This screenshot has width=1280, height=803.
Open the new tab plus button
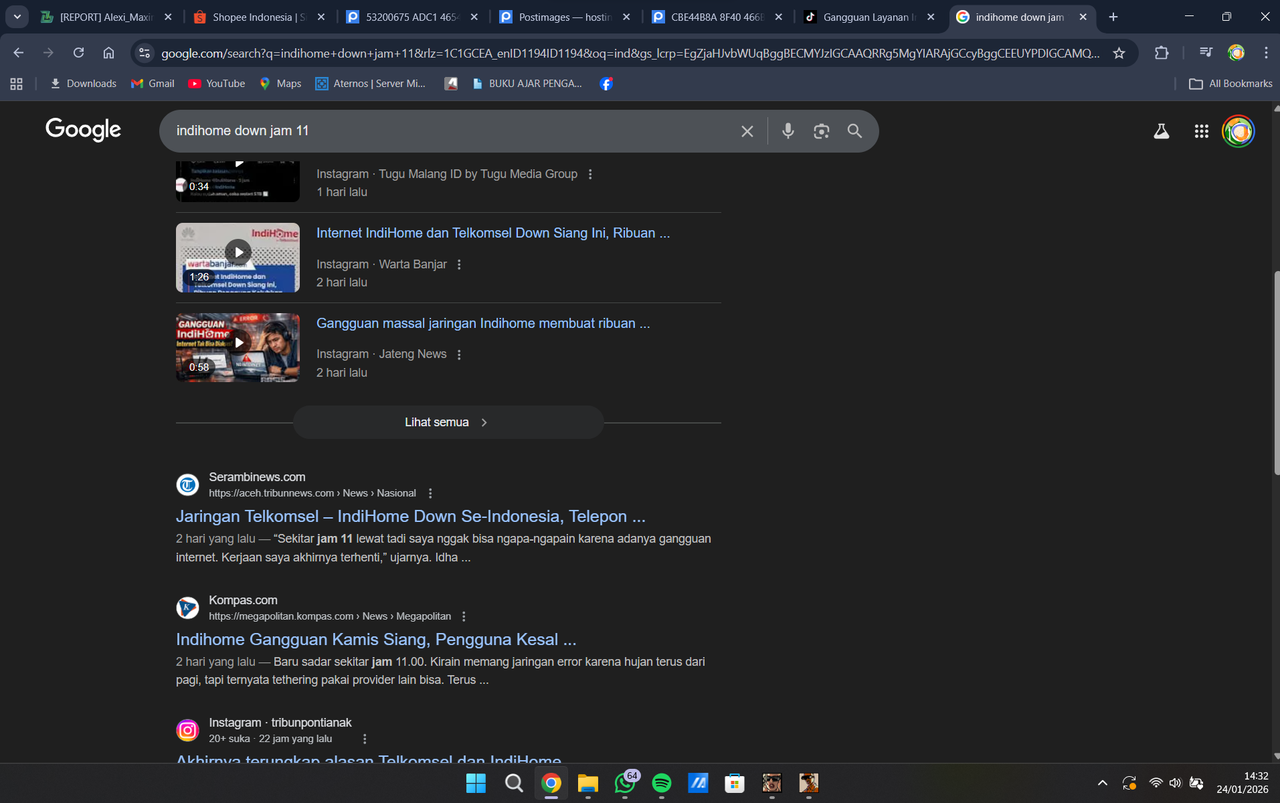pos(1113,17)
